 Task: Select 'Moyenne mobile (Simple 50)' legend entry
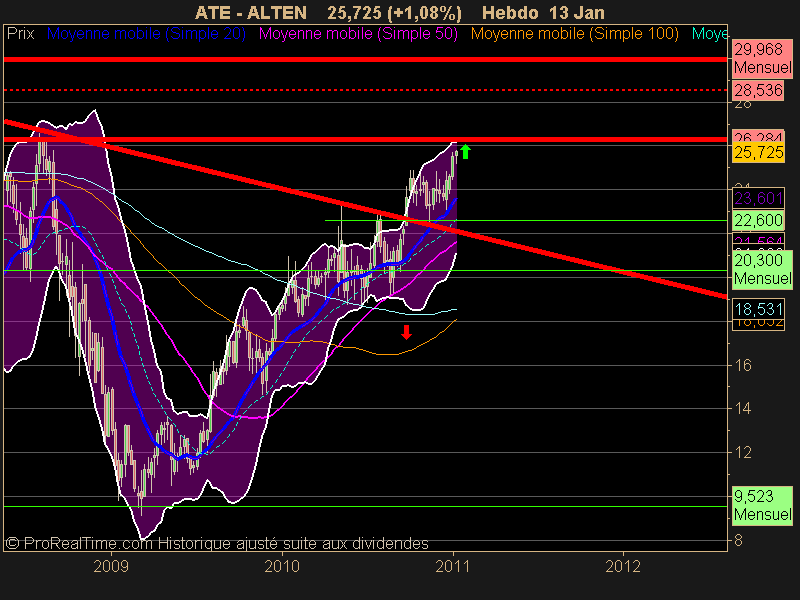tap(358, 34)
